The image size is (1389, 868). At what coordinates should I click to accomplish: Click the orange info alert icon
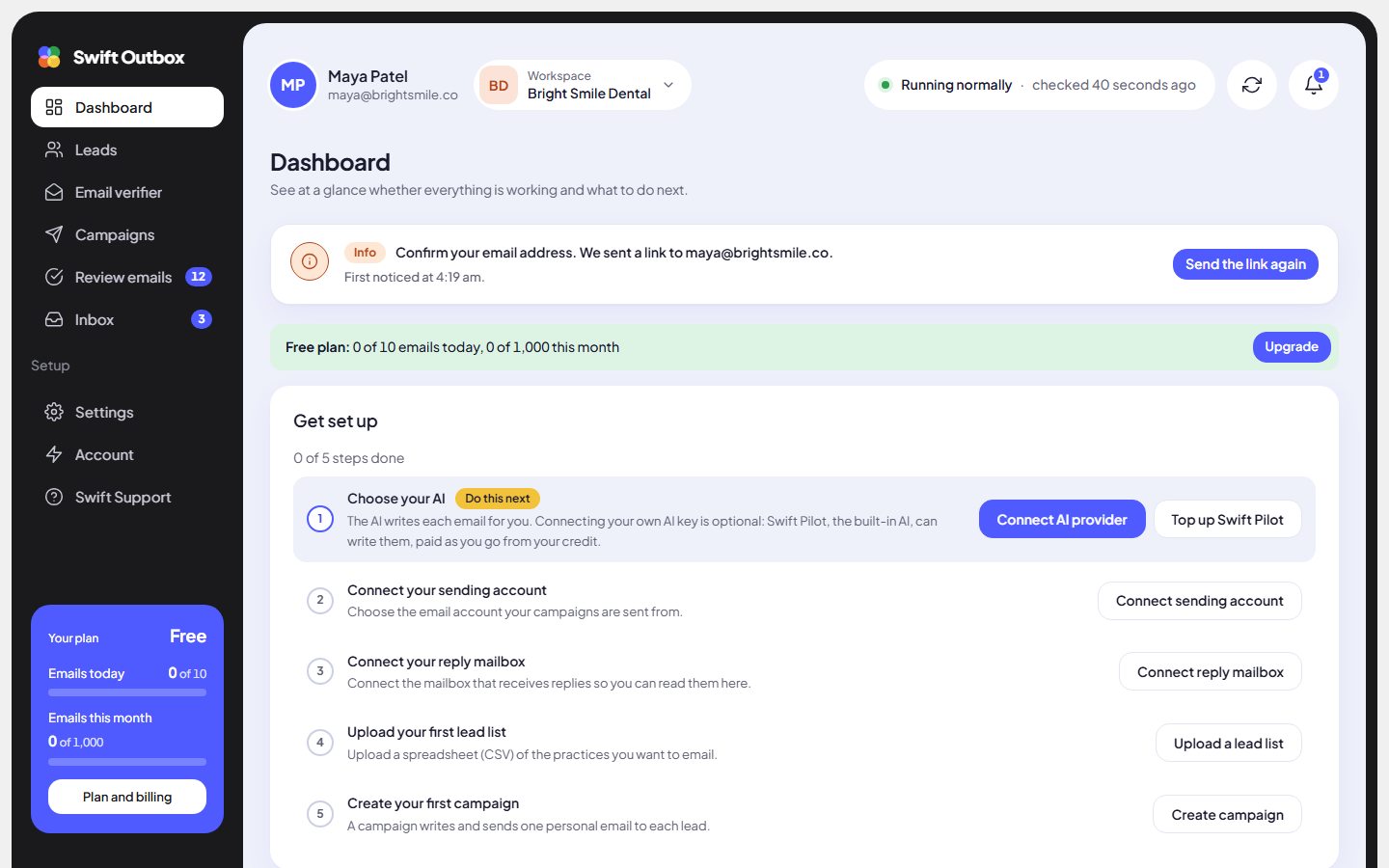[310, 261]
